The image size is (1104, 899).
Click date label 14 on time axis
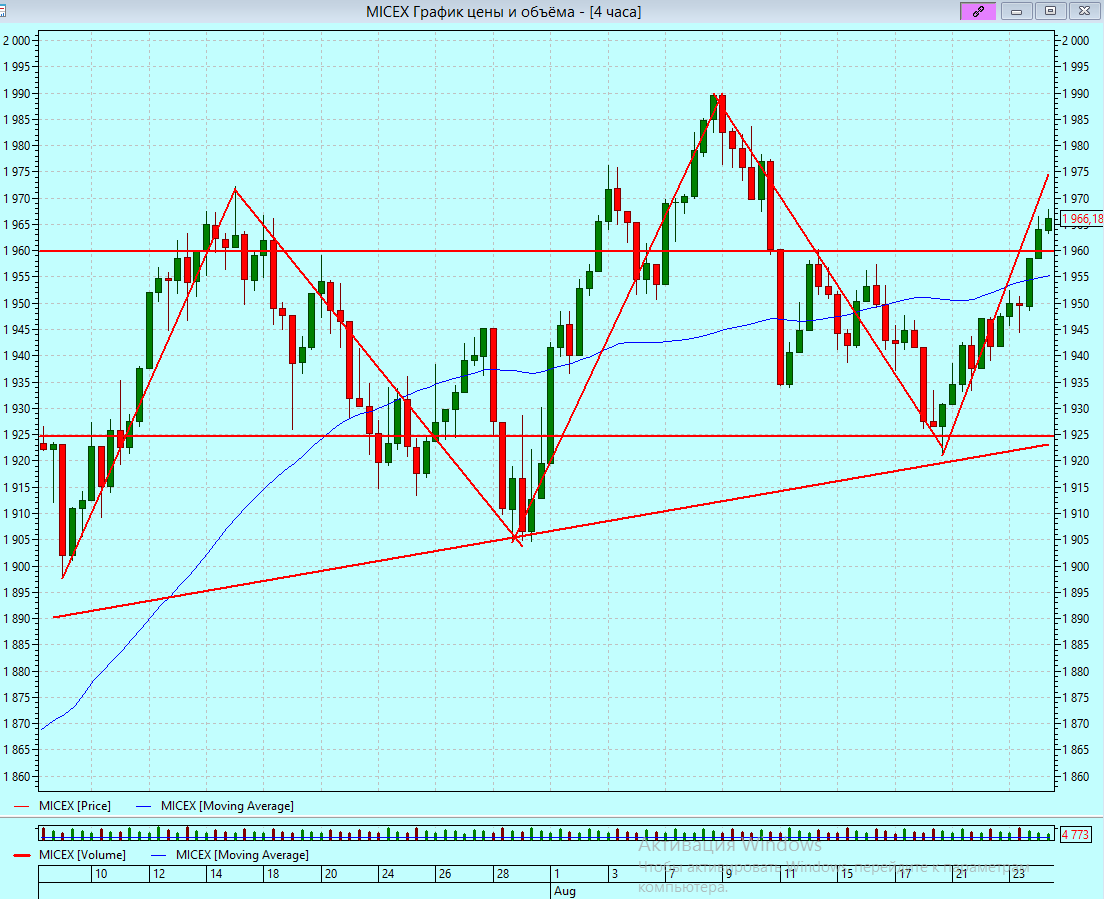pos(215,874)
